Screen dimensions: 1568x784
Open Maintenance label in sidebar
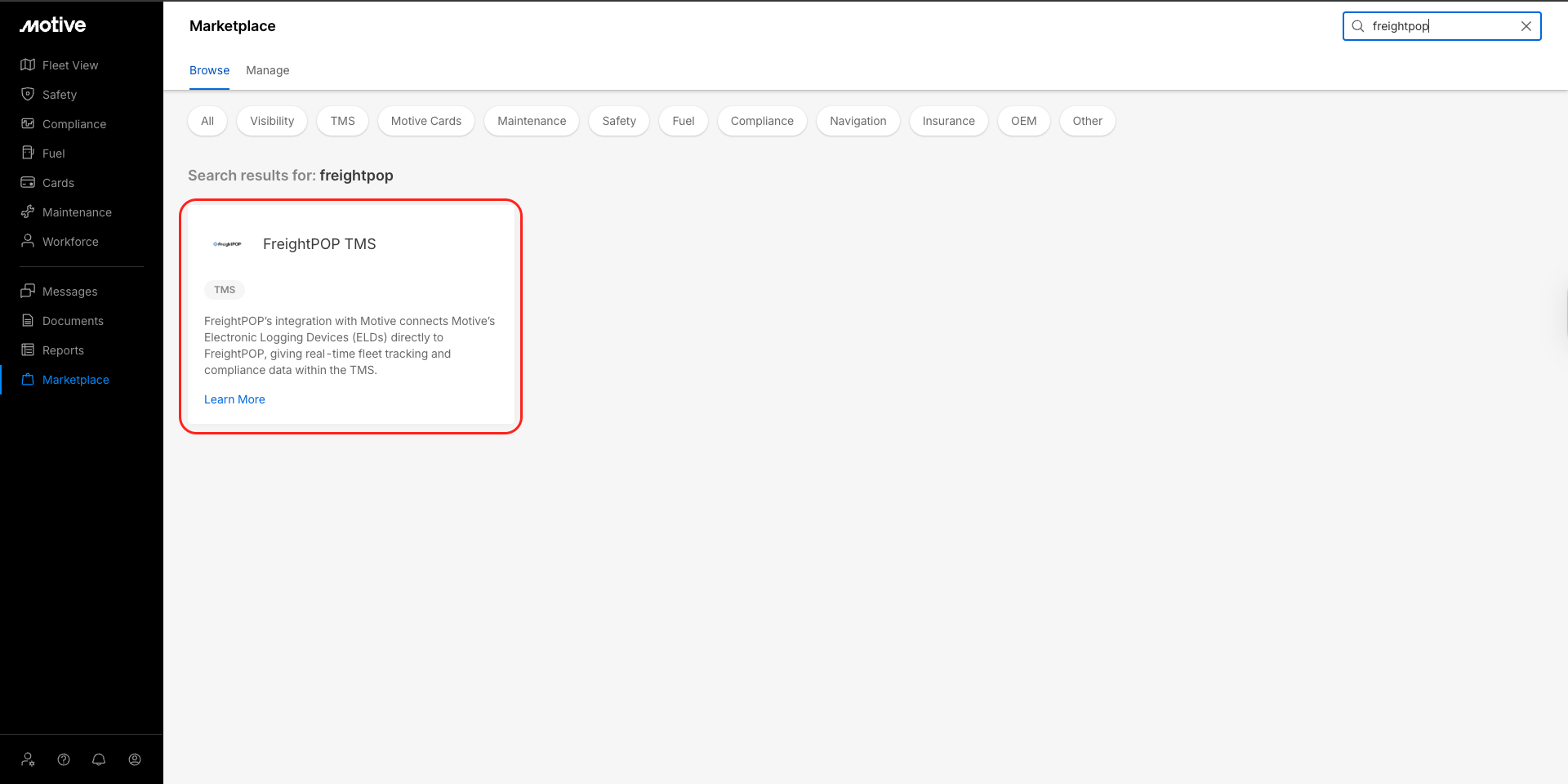click(x=77, y=212)
